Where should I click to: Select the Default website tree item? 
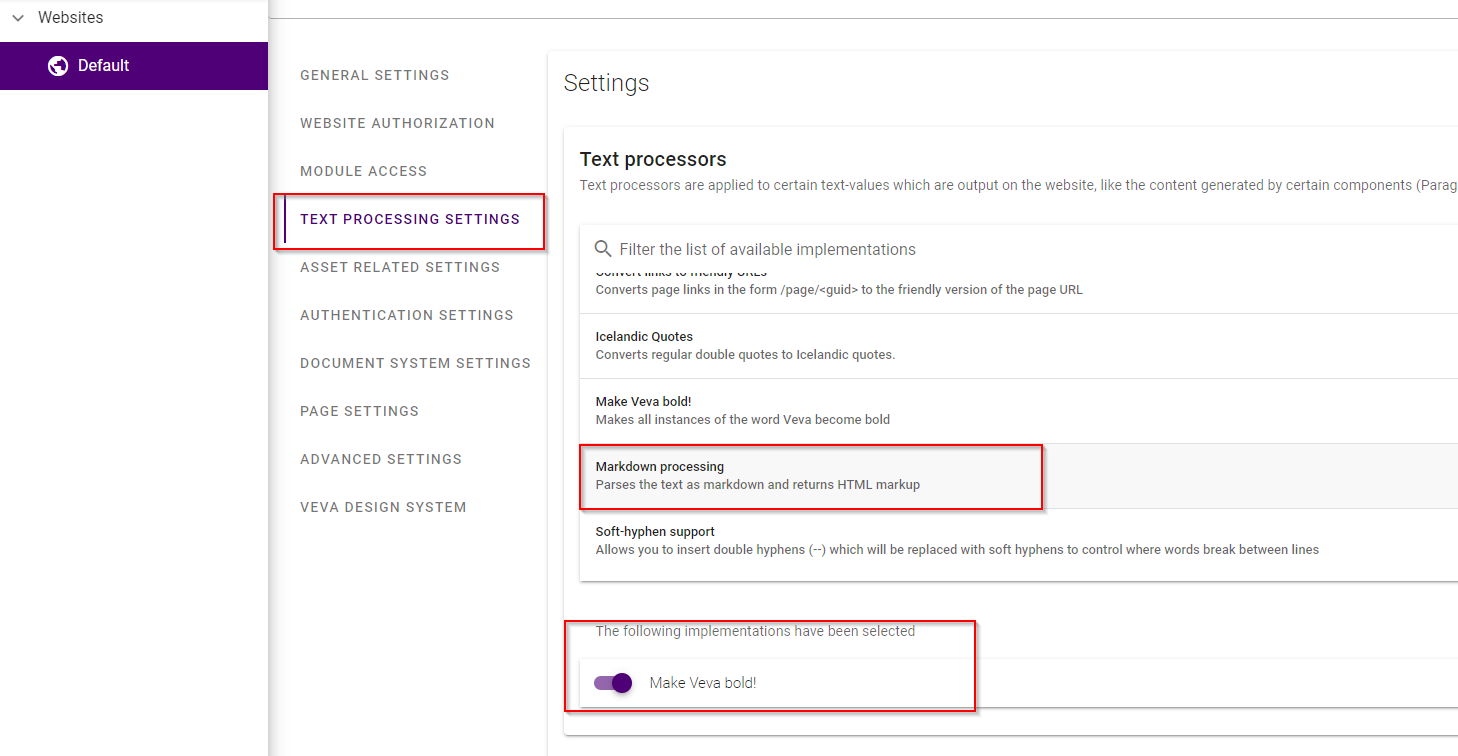[134, 66]
